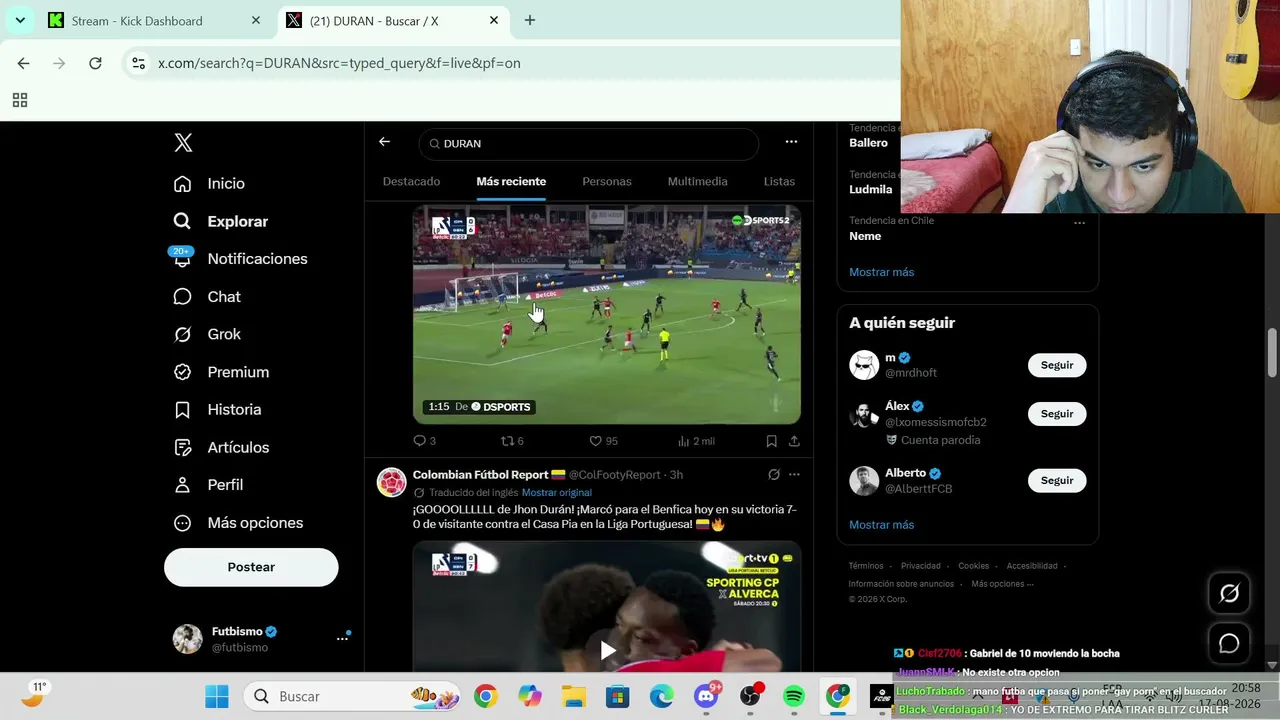This screenshot has width=1280, height=720.
Task: Expand footer Más opciones menu
Action: coord(1002,584)
